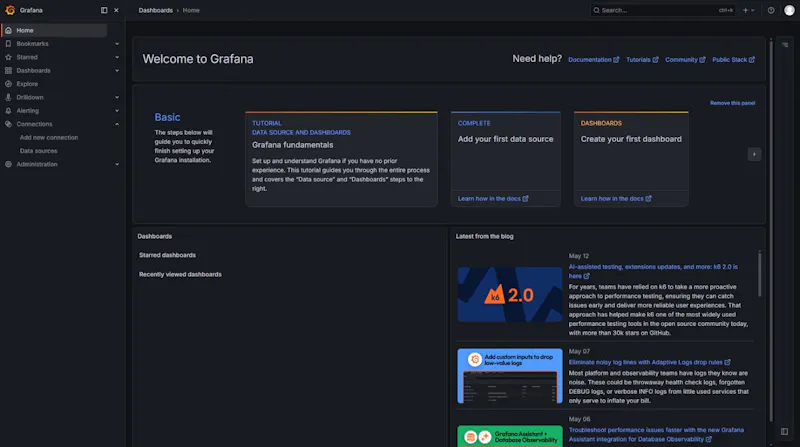Toggle the bottom right-rail dock icon
Viewport: 800px width, 447px height.
pyautogui.click(x=785, y=432)
